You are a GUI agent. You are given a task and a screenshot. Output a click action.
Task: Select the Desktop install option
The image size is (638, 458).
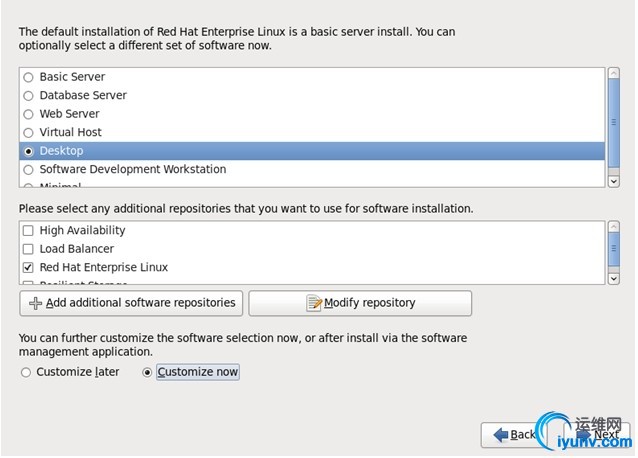coord(29,151)
